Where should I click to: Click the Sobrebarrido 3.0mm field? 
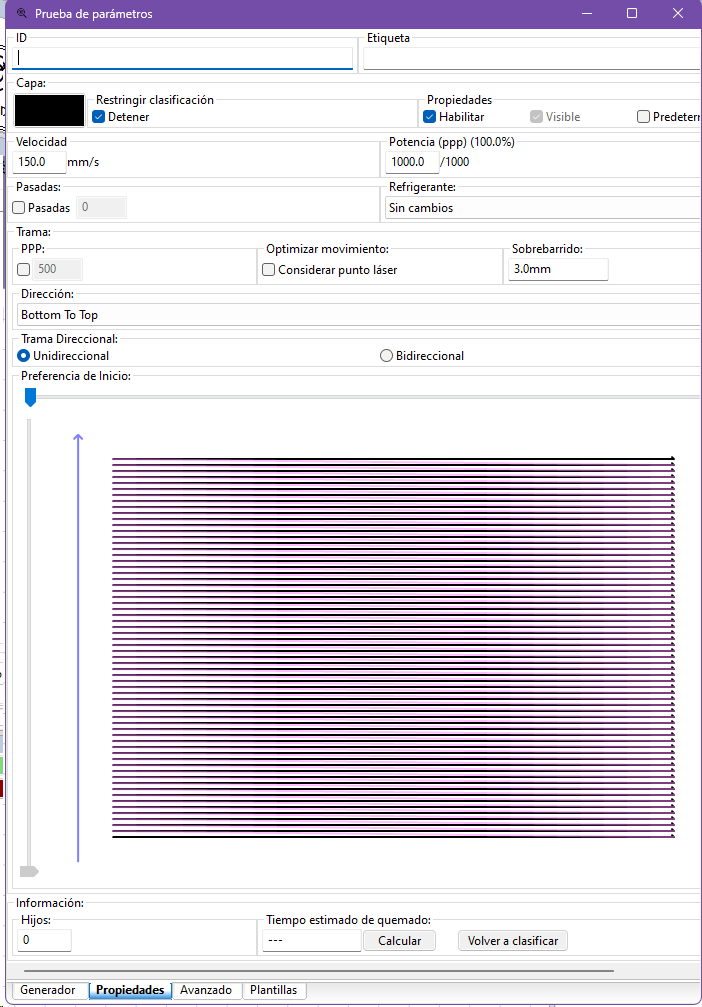(x=558, y=269)
